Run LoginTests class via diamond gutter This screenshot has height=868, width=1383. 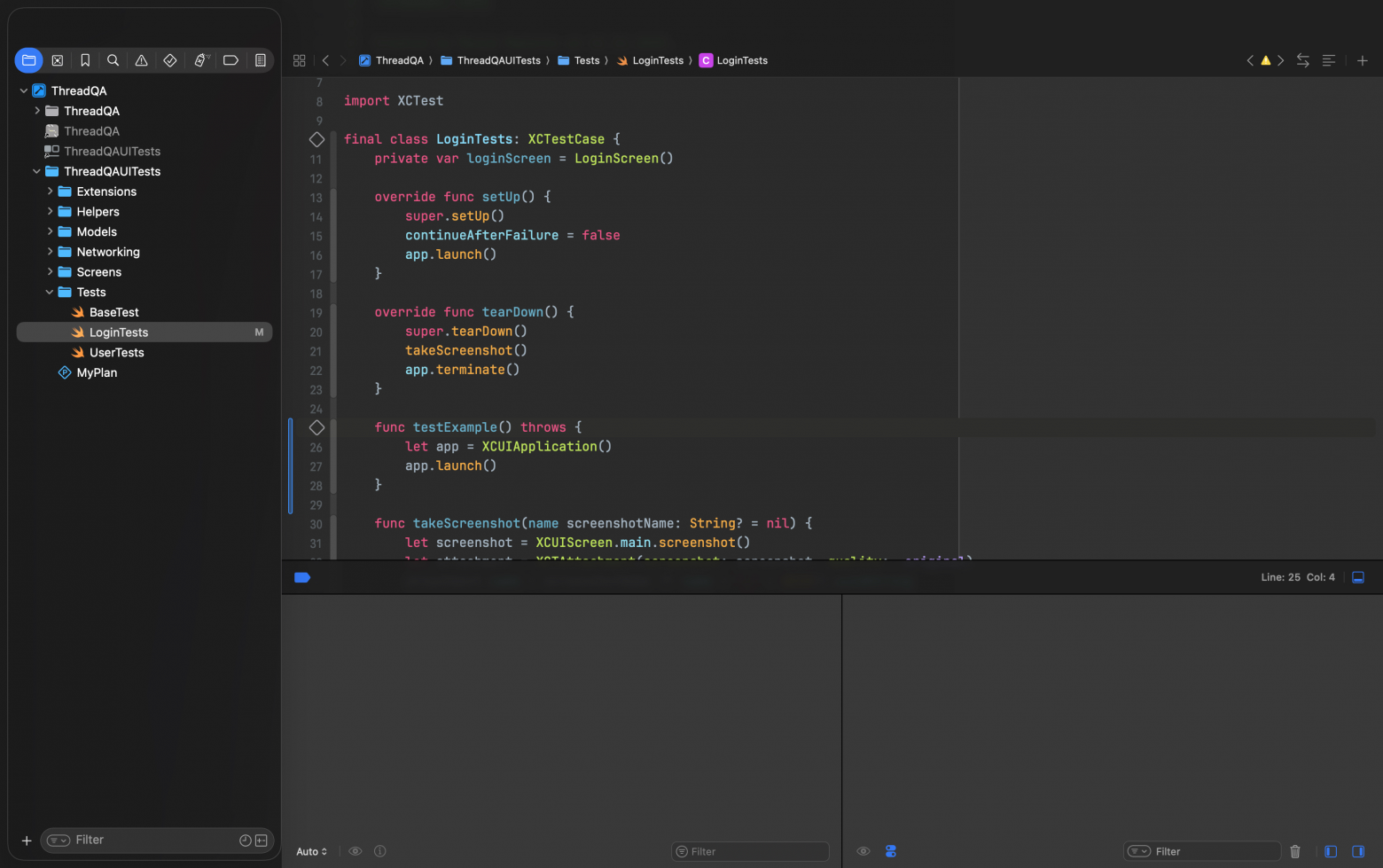click(x=316, y=139)
